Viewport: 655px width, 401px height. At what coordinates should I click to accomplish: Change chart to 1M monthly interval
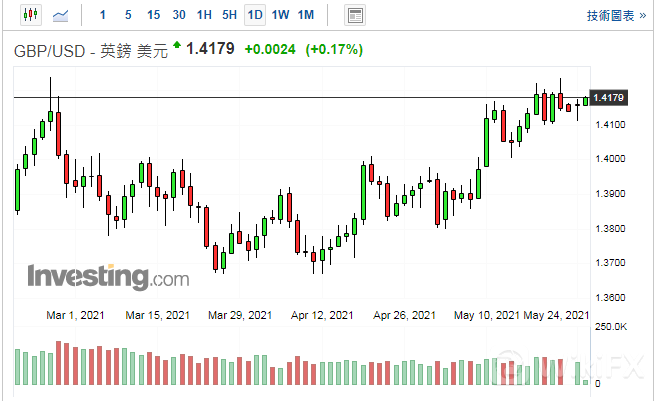click(x=306, y=15)
